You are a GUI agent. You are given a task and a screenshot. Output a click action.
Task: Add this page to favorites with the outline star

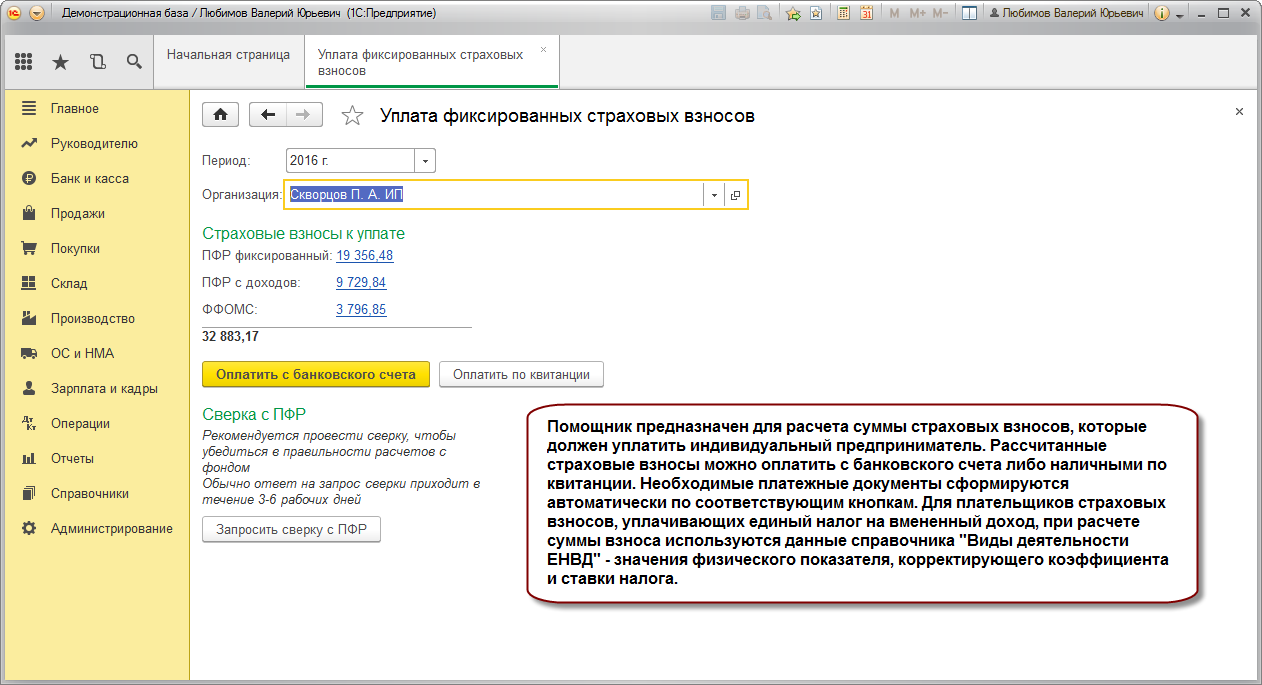coord(352,116)
